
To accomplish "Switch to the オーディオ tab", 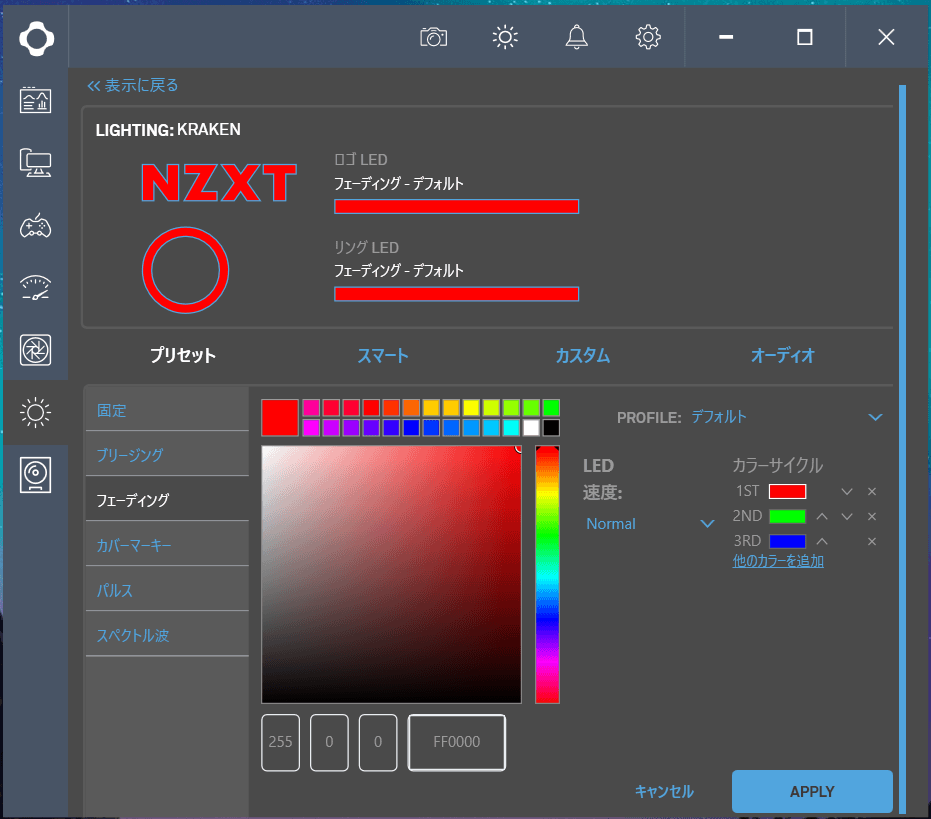I will (x=783, y=355).
